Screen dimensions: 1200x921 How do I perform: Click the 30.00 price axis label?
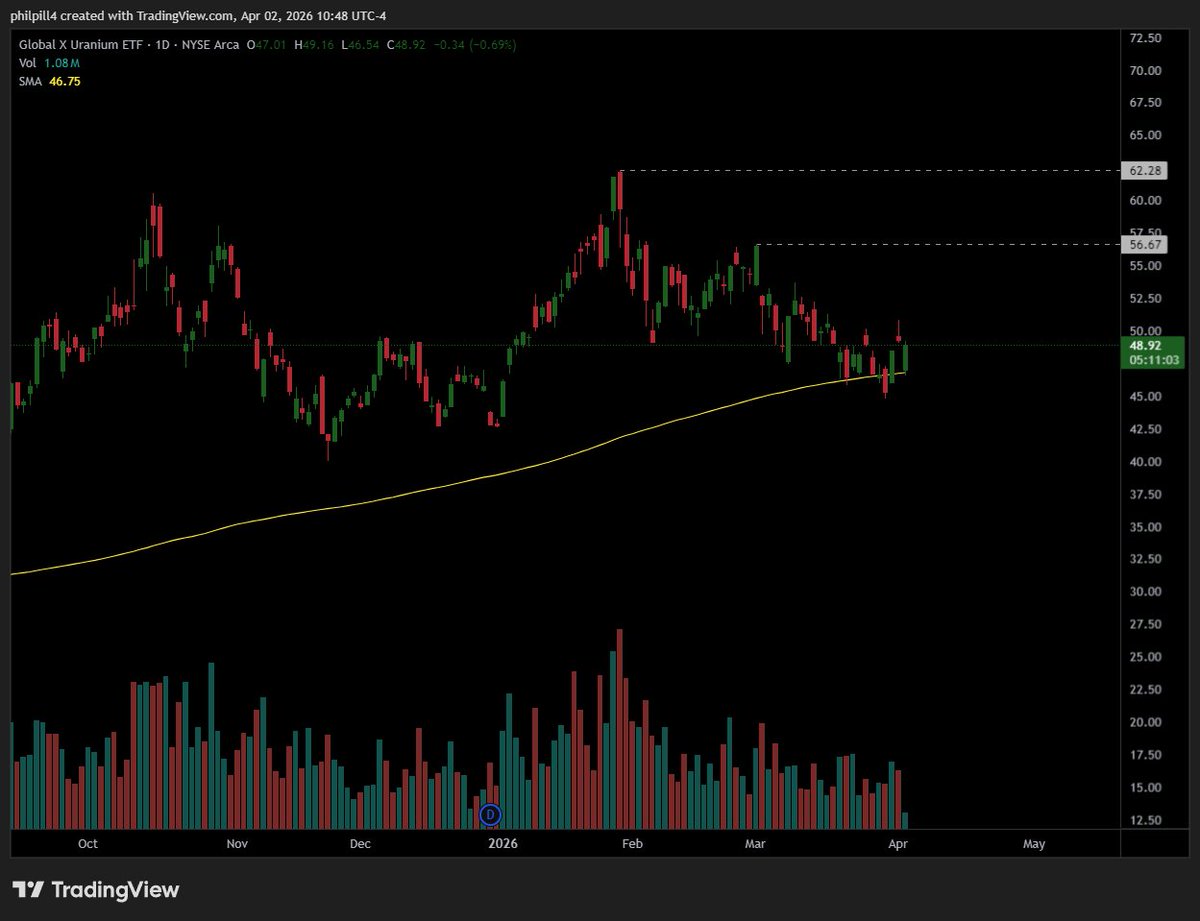(1145, 592)
